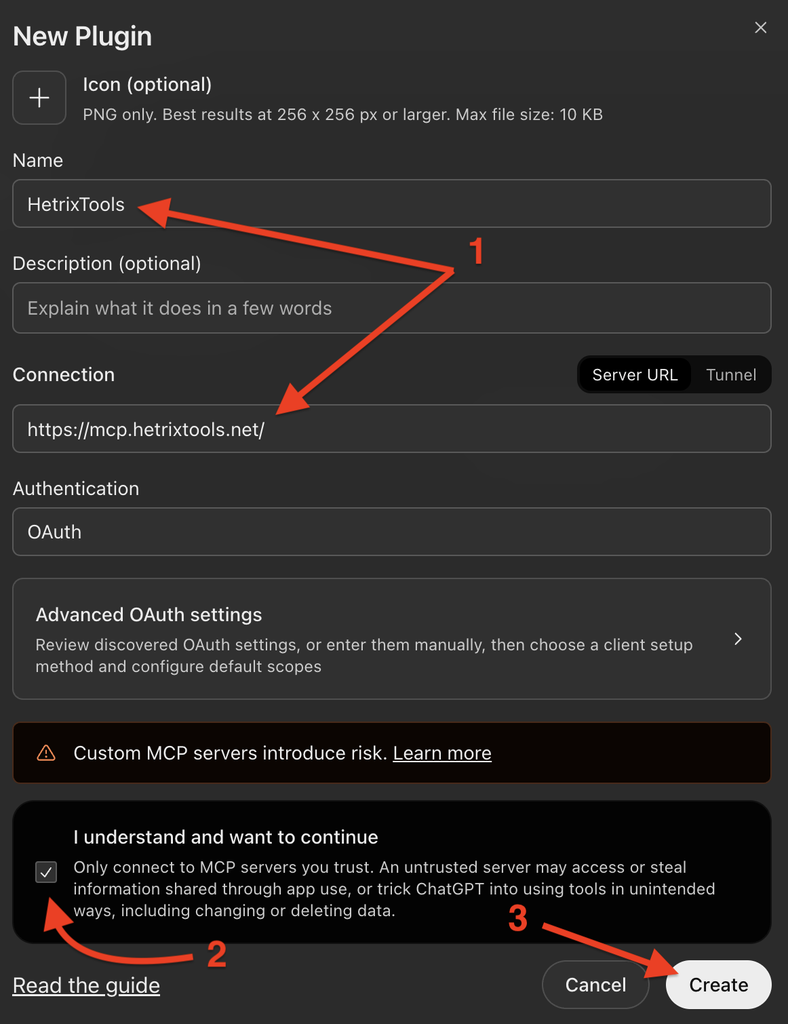Screen dimensions: 788x1024
Task: Open the Learn more link about MCP risk
Action: point(442,753)
